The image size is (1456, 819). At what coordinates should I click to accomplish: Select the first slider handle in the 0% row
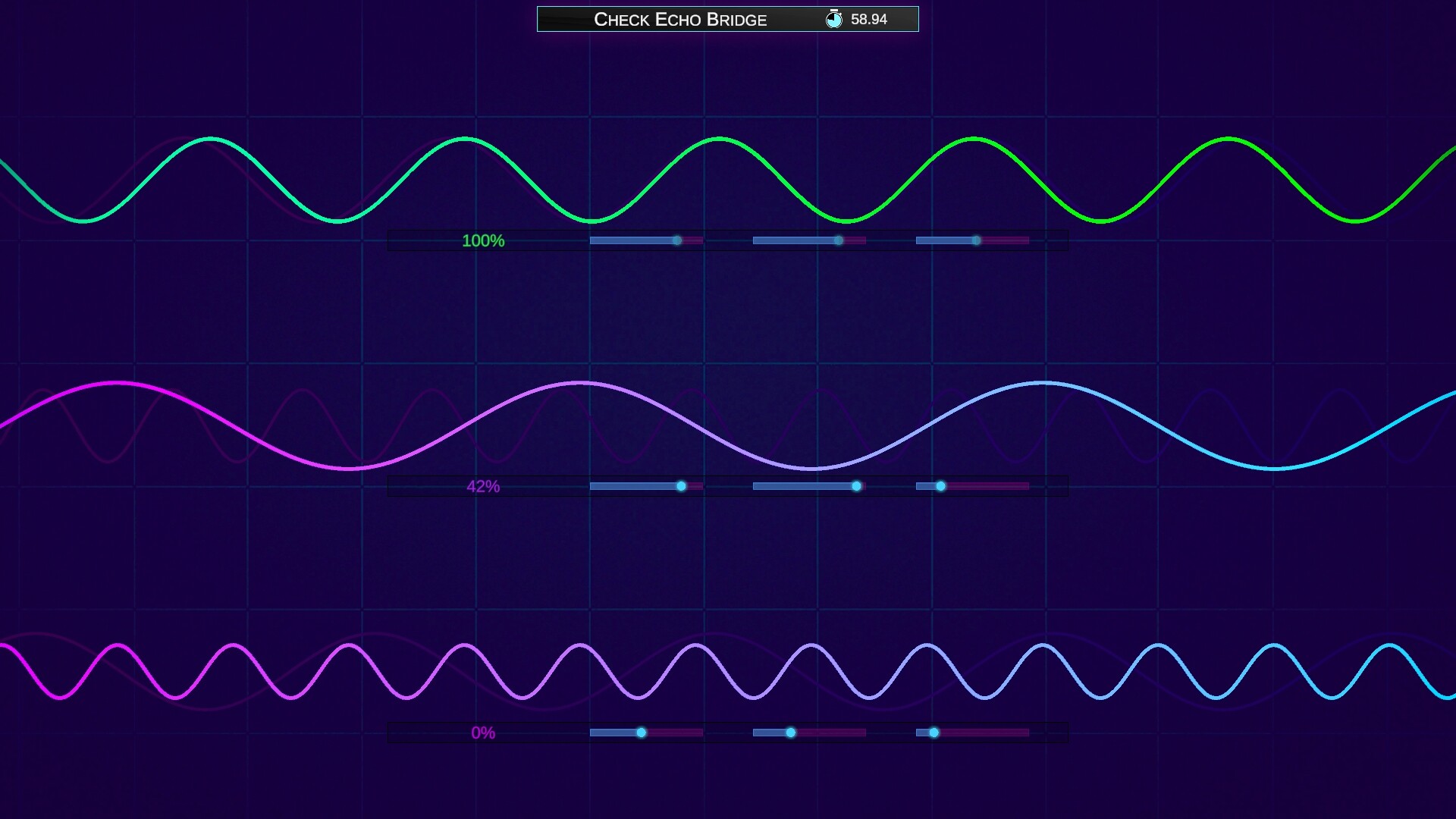coord(642,733)
